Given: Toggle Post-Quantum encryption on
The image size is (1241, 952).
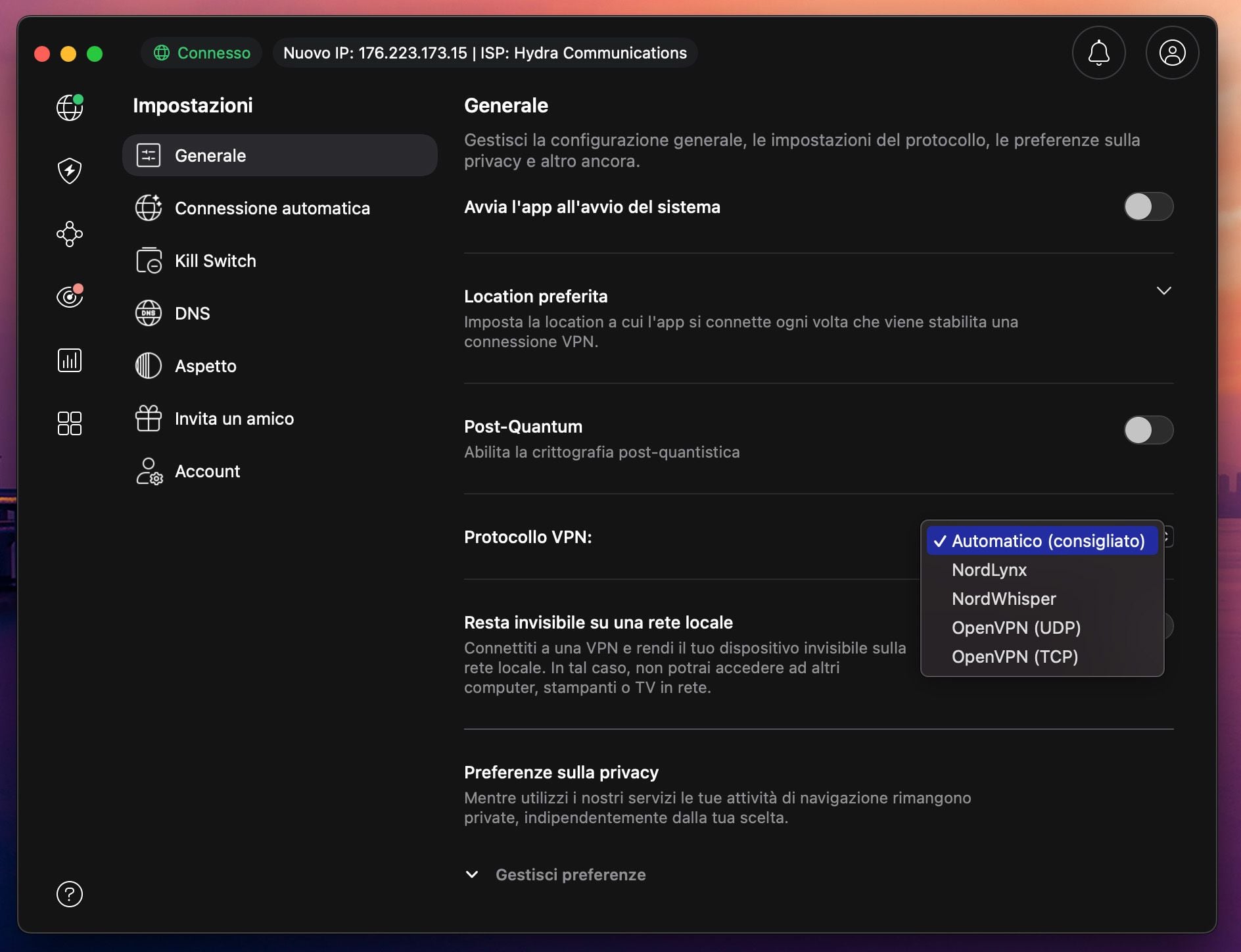Looking at the screenshot, I should point(1148,431).
